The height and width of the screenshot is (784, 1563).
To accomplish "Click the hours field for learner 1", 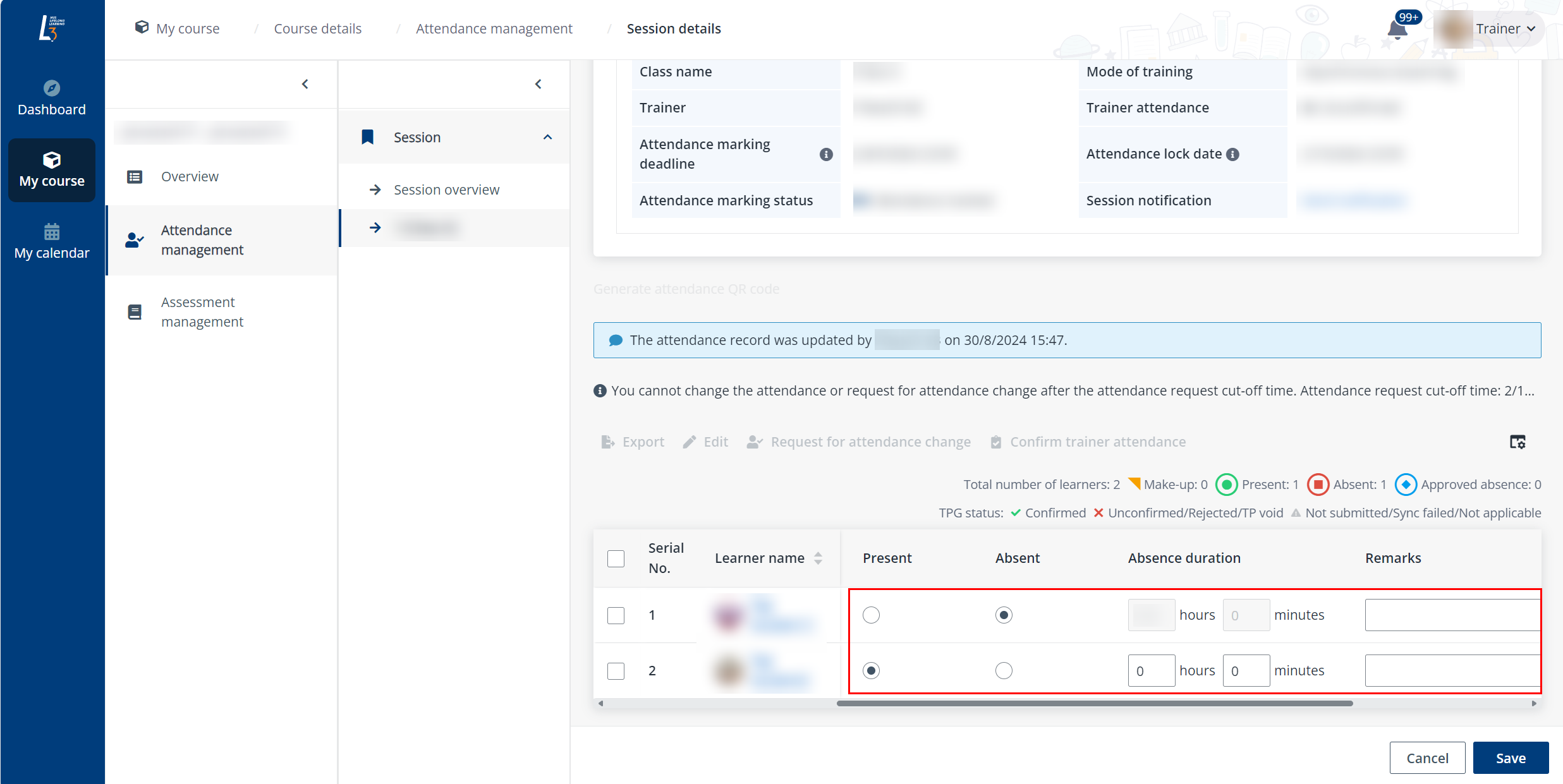I will (x=1152, y=615).
